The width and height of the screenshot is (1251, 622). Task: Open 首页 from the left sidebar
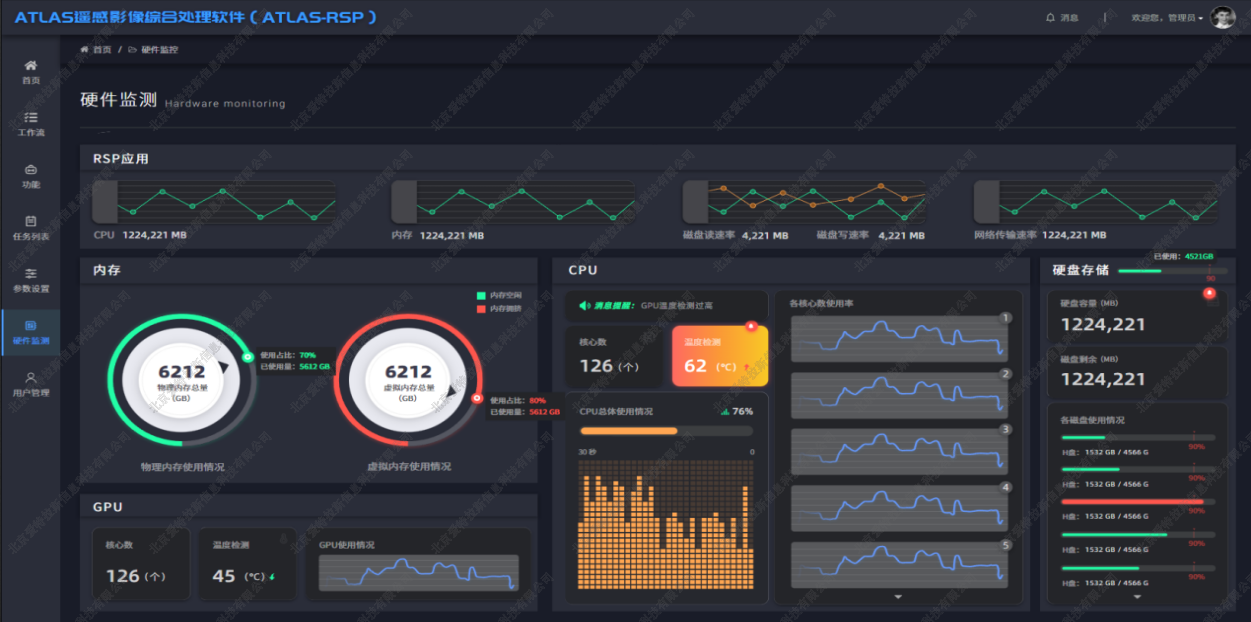click(x=31, y=70)
